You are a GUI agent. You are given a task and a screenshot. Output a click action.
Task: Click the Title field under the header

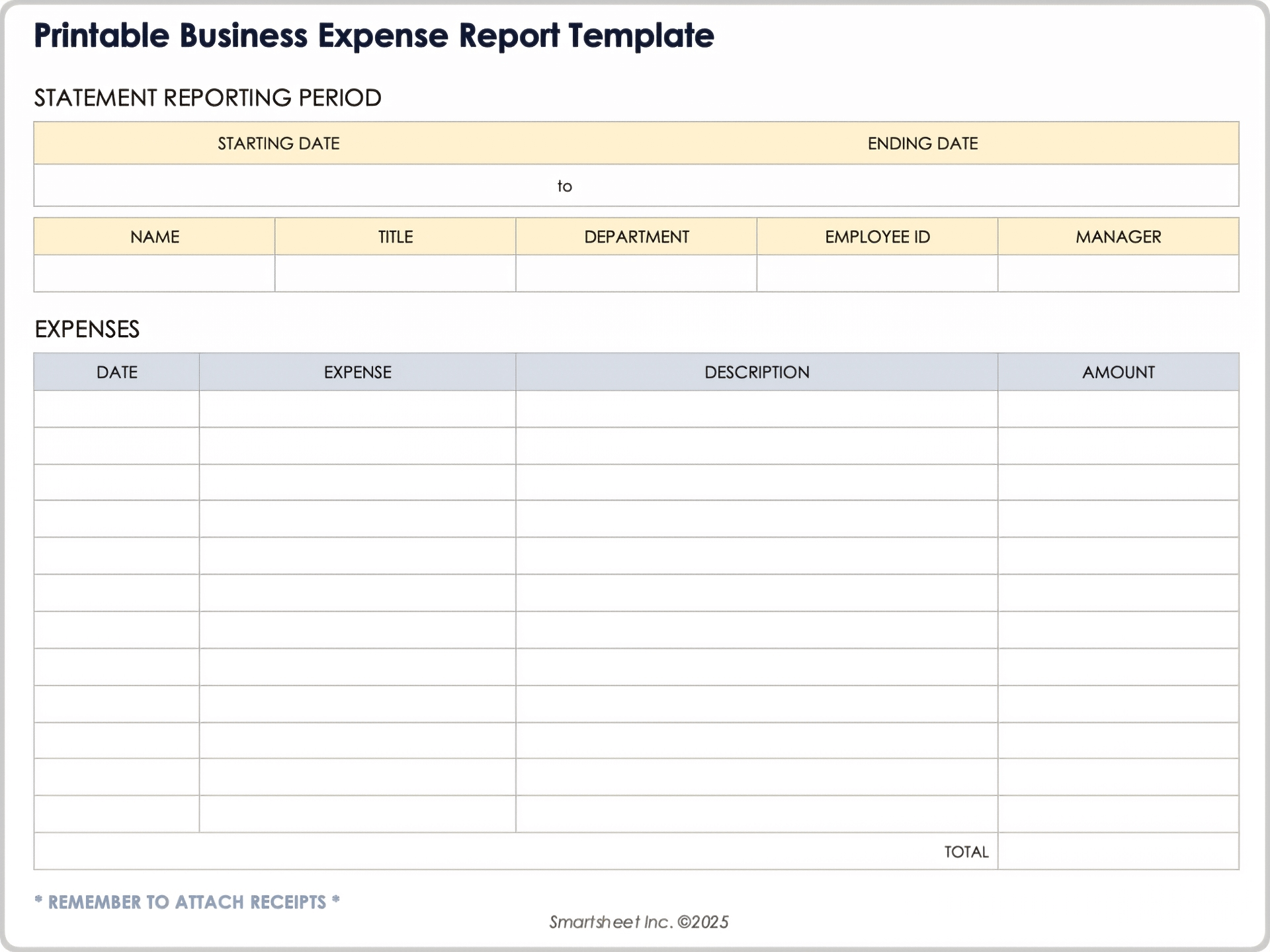point(394,273)
